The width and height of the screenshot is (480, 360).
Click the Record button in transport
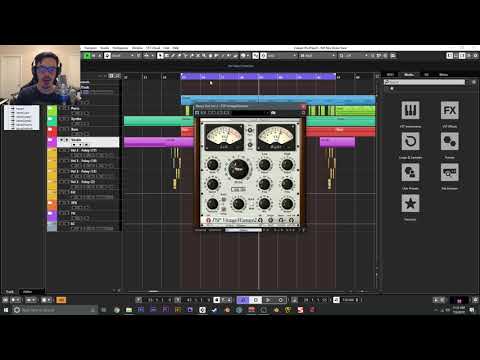[281, 300]
